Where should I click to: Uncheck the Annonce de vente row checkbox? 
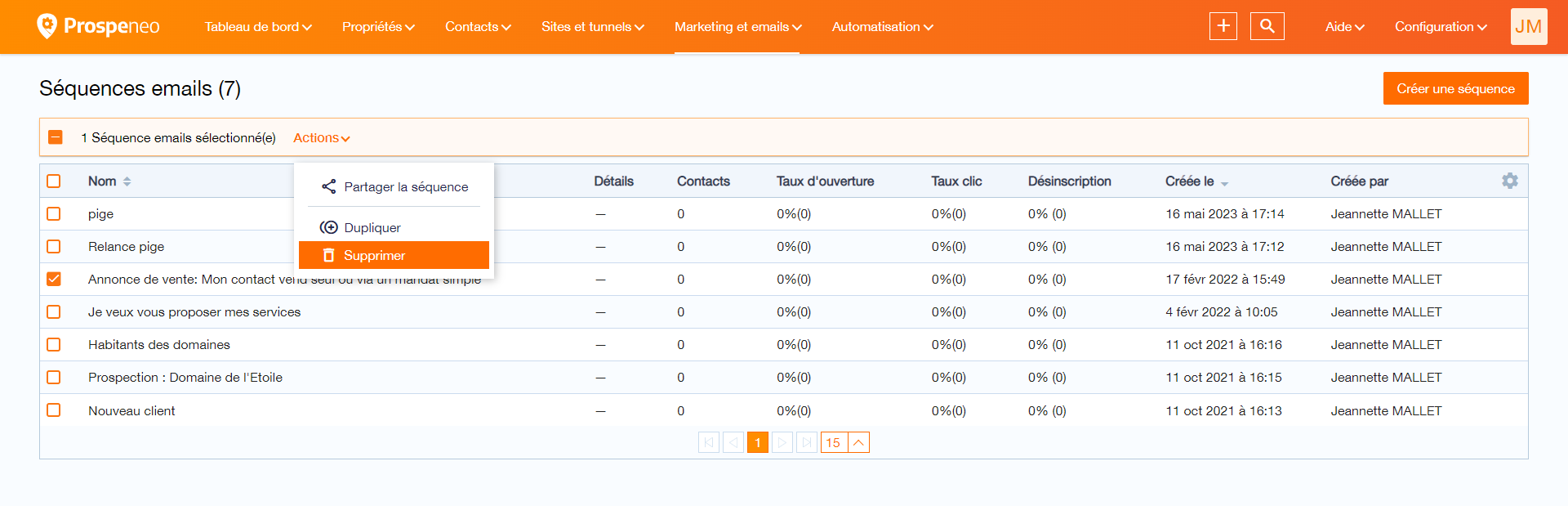pyautogui.click(x=54, y=279)
